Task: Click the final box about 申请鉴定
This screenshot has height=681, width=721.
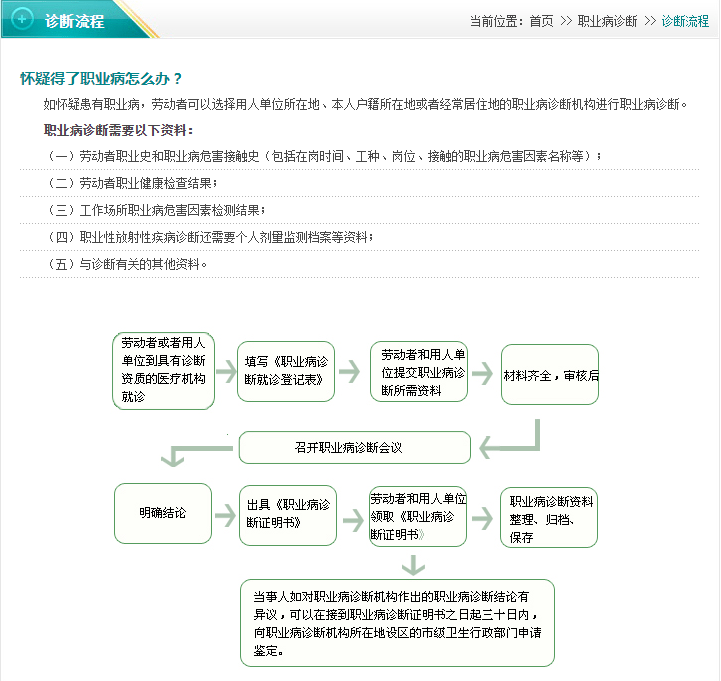Action: coord(397,623)
